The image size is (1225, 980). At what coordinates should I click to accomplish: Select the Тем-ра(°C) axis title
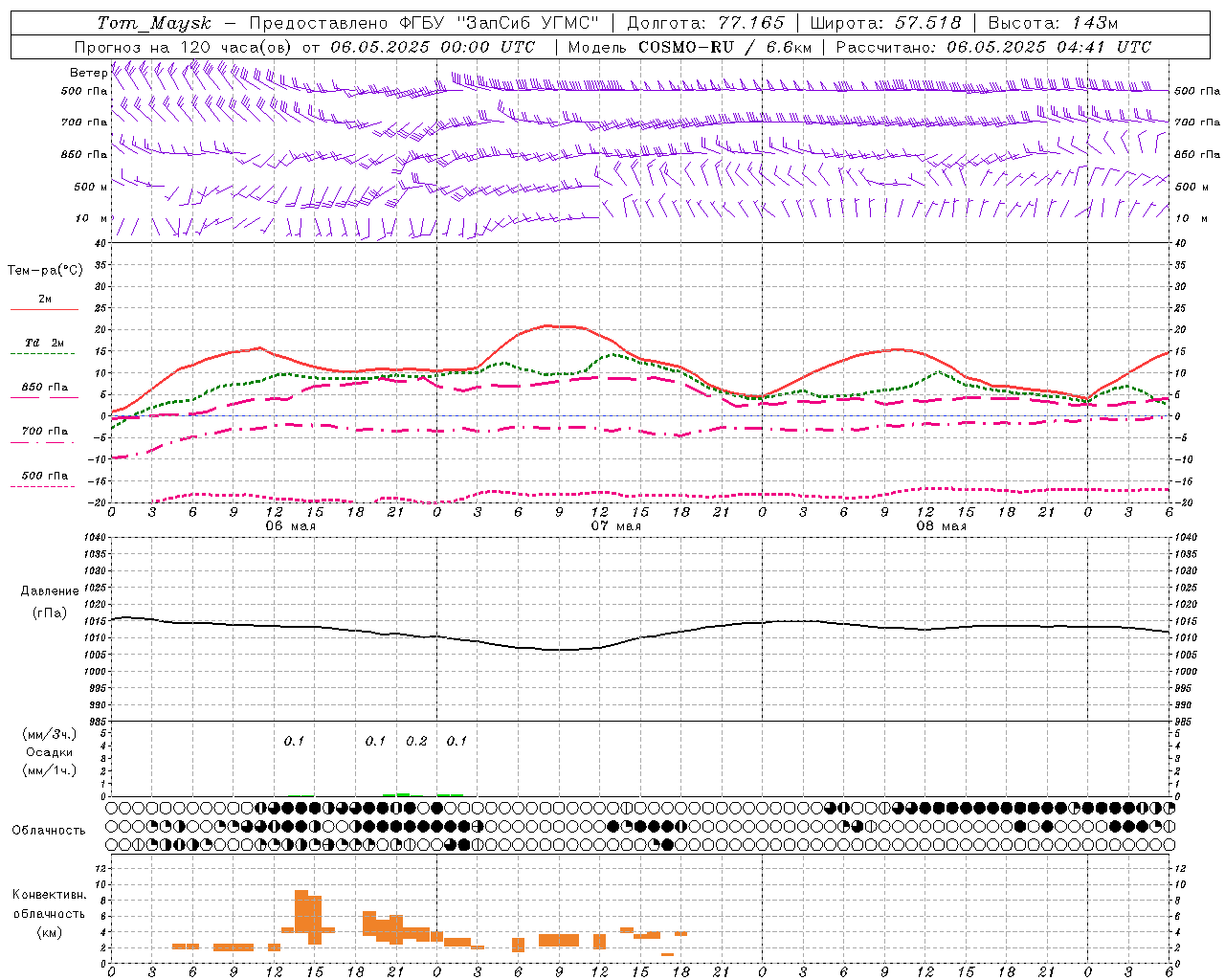tap(45, 270)
